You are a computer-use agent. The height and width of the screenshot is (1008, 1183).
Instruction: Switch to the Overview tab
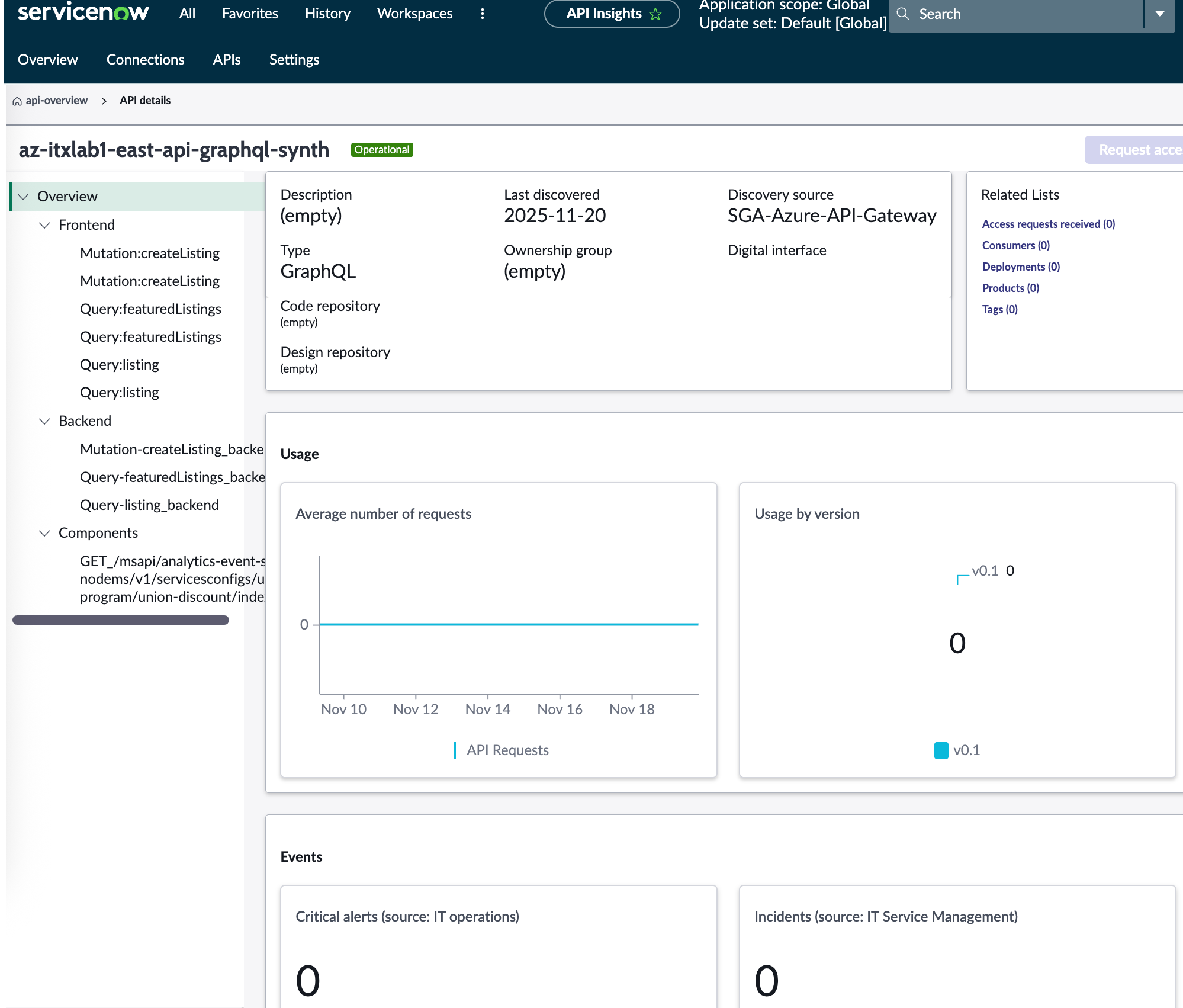point(48,60)
